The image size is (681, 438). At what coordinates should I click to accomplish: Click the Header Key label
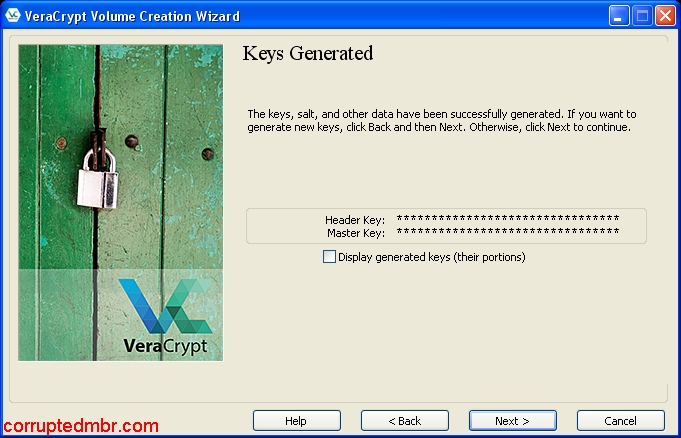(x=355, y=220)
